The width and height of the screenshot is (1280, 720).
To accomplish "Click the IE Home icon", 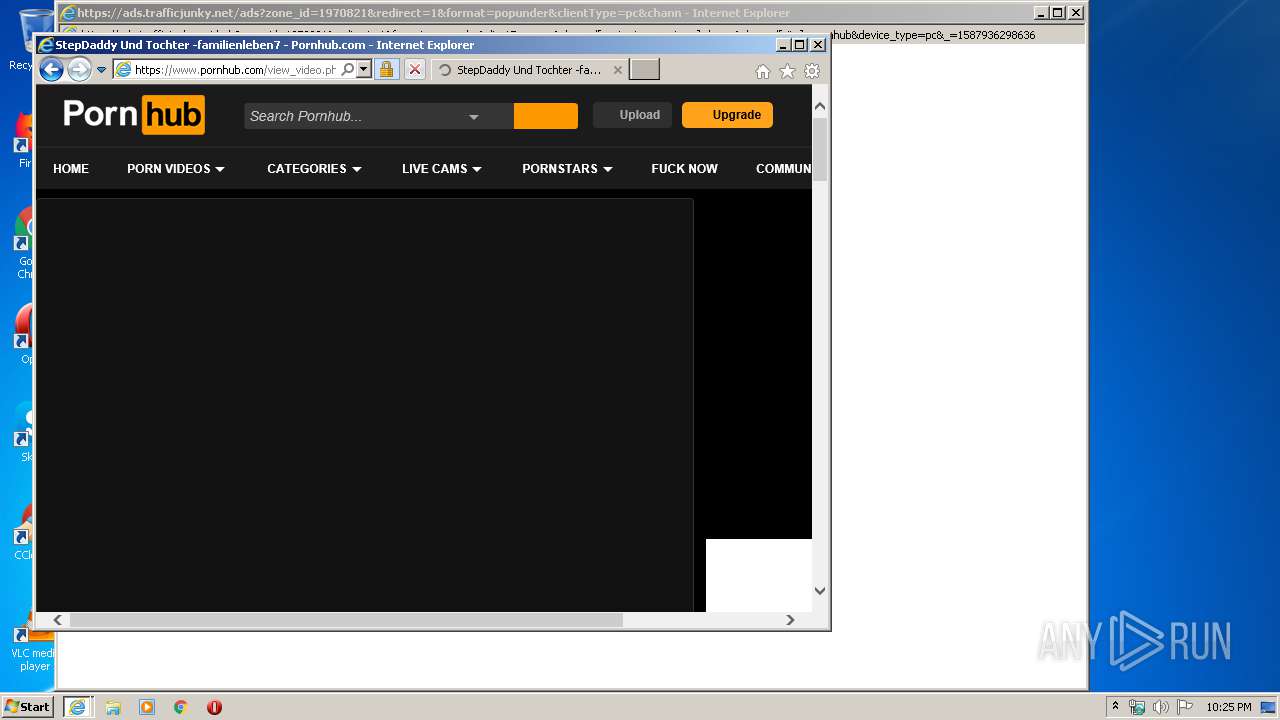I will [x=763, y=71].
